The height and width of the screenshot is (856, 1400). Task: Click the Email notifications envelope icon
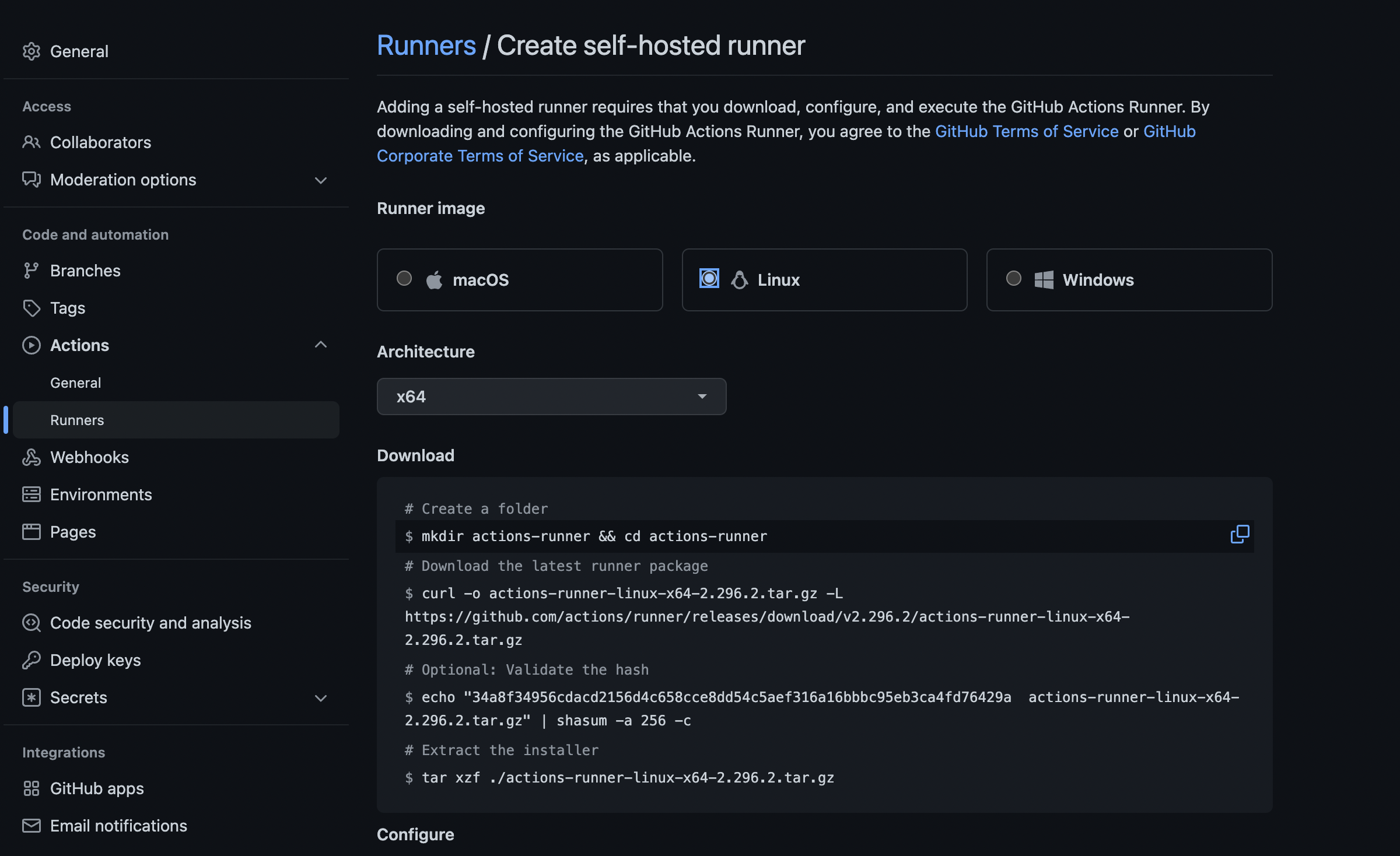point(32,826)
